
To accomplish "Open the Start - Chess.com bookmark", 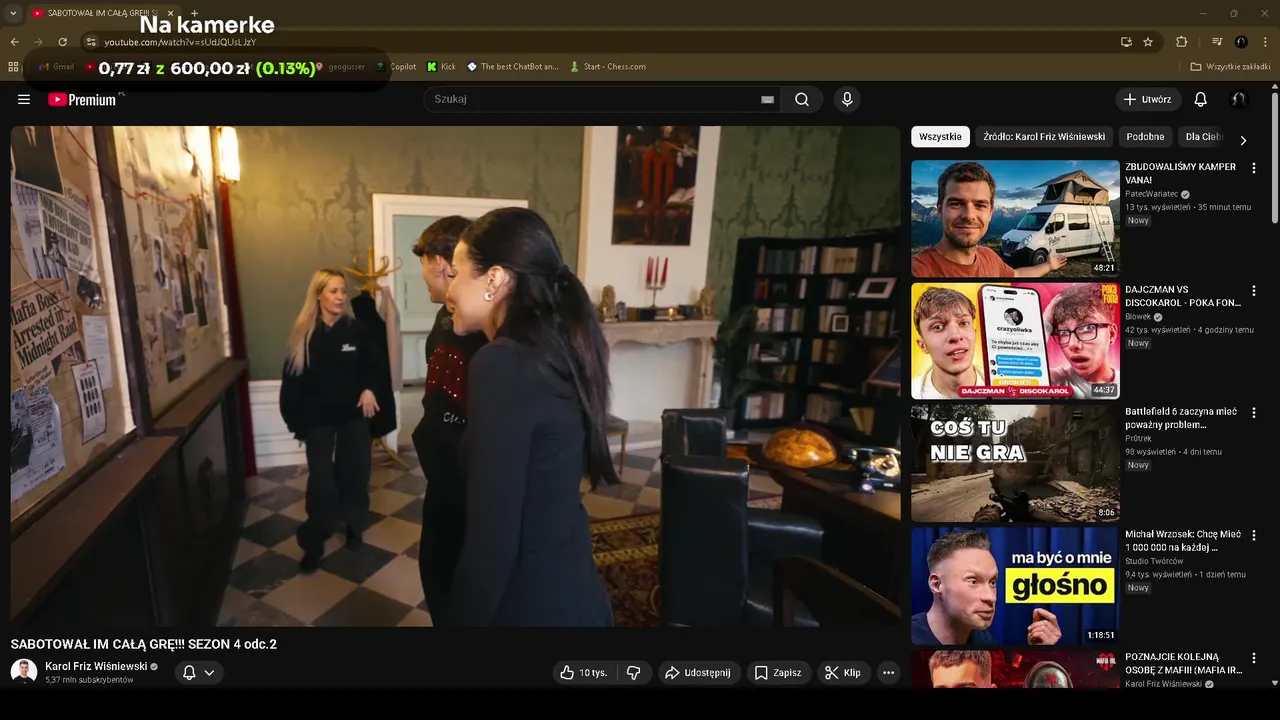I will [x=607, y=67].
